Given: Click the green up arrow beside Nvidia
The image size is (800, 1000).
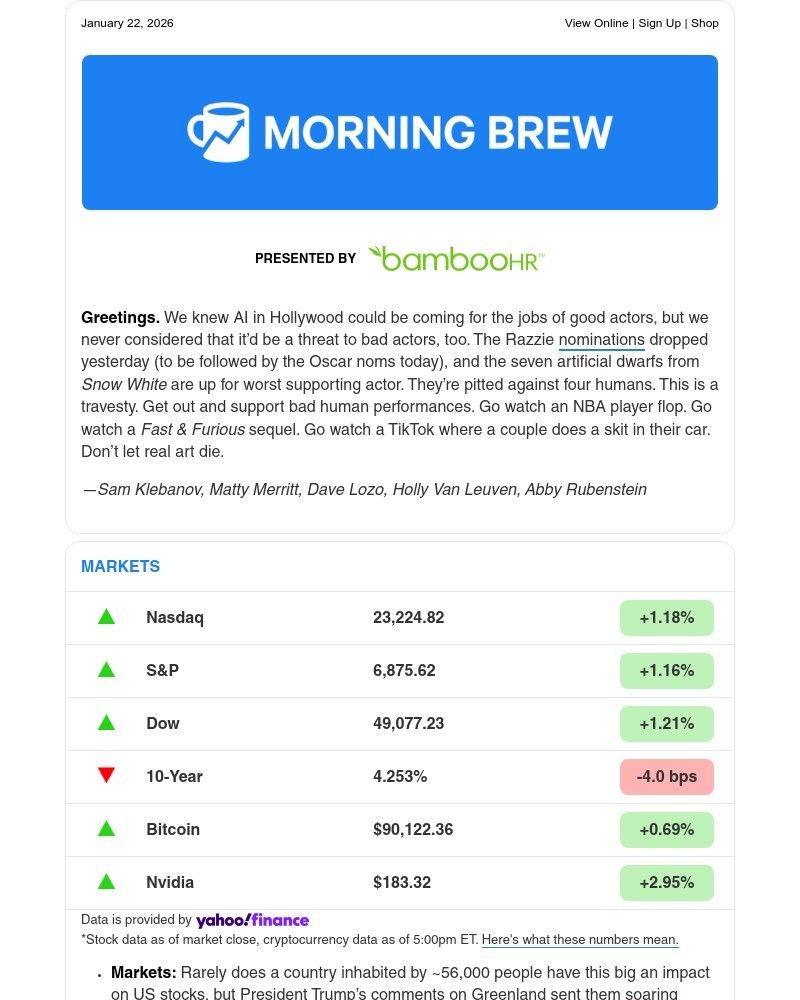Looking at the screenshot, I should (107, 882).
